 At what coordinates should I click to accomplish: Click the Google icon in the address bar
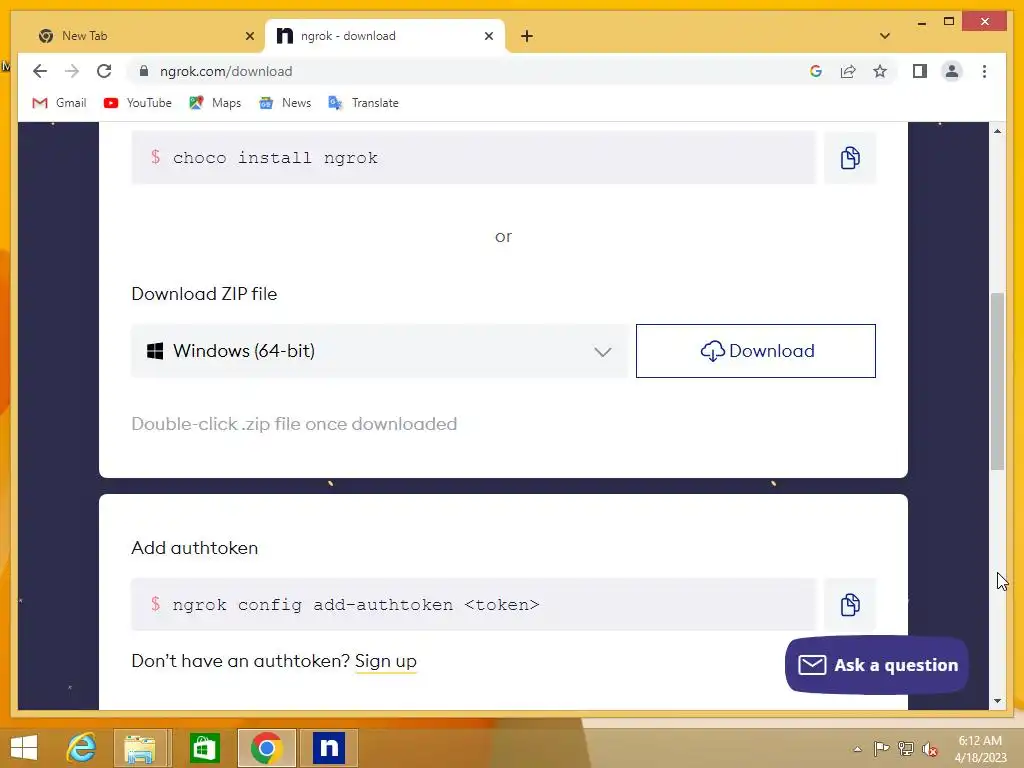coord(816,71)
